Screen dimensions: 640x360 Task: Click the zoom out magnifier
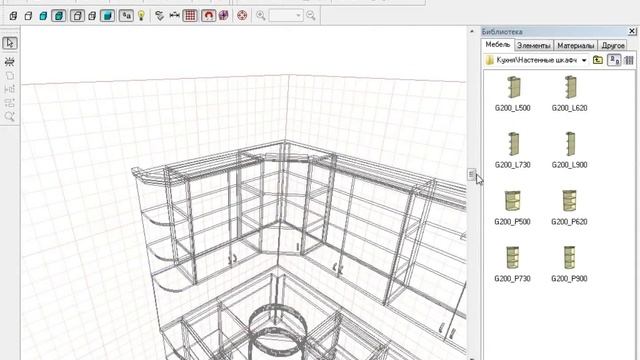[x=311, y=16]
